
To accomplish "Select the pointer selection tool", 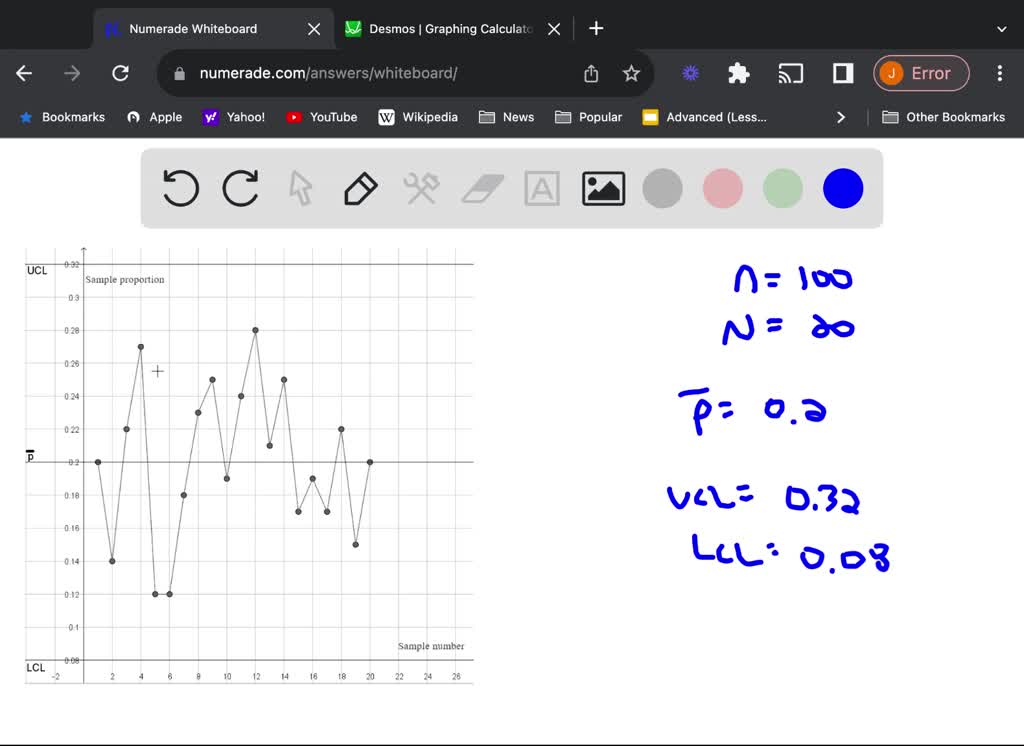I will pos(300,188).
